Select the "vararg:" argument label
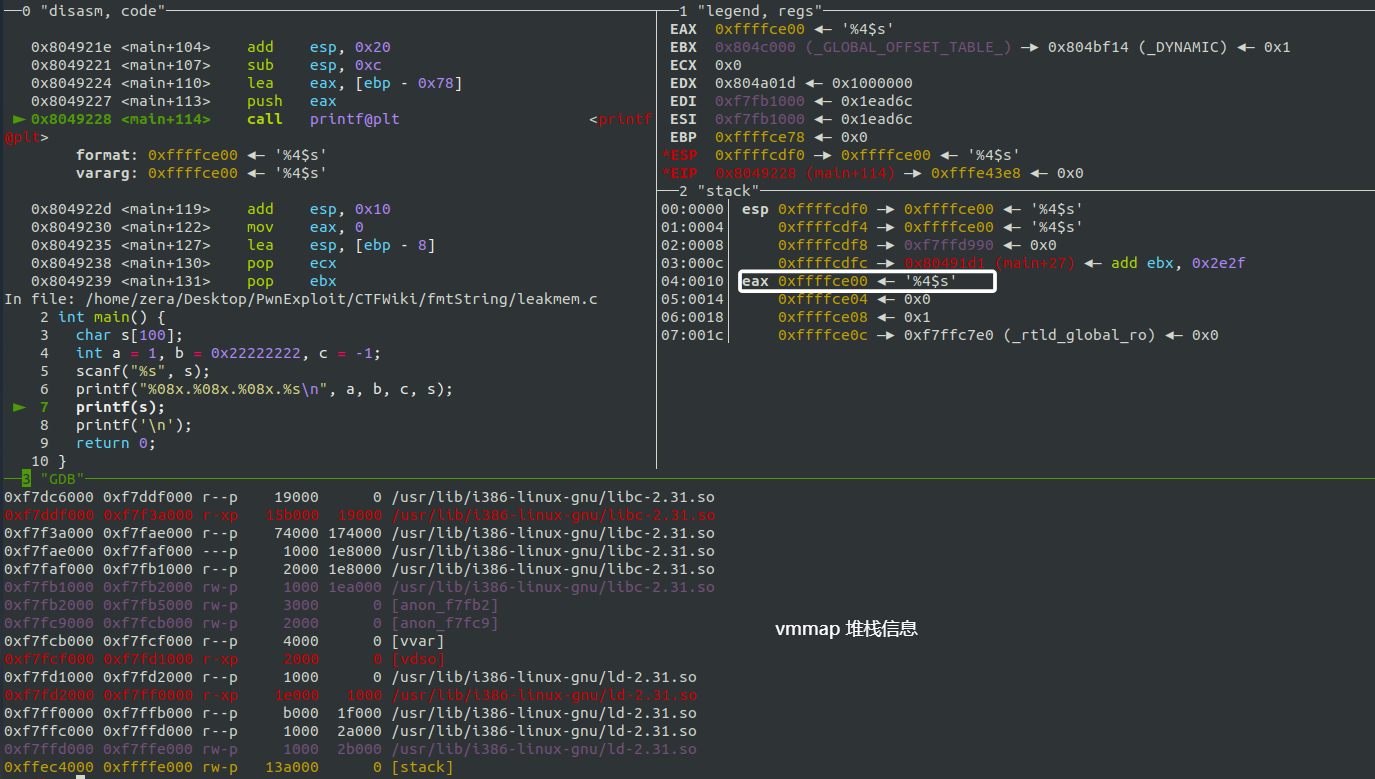1375x779 pixels. point(107,173)
